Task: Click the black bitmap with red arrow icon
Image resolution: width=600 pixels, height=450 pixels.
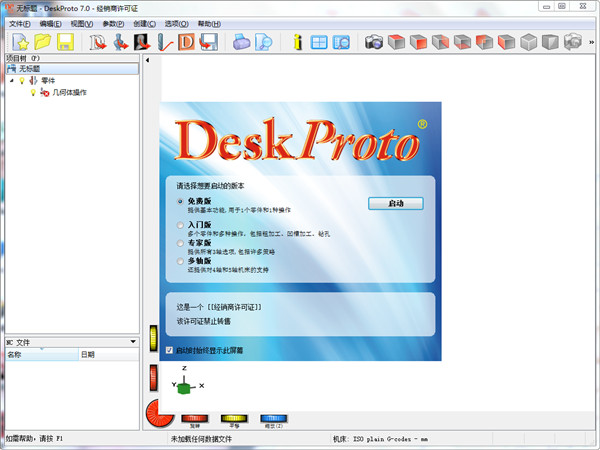Action: click(142, 42)
